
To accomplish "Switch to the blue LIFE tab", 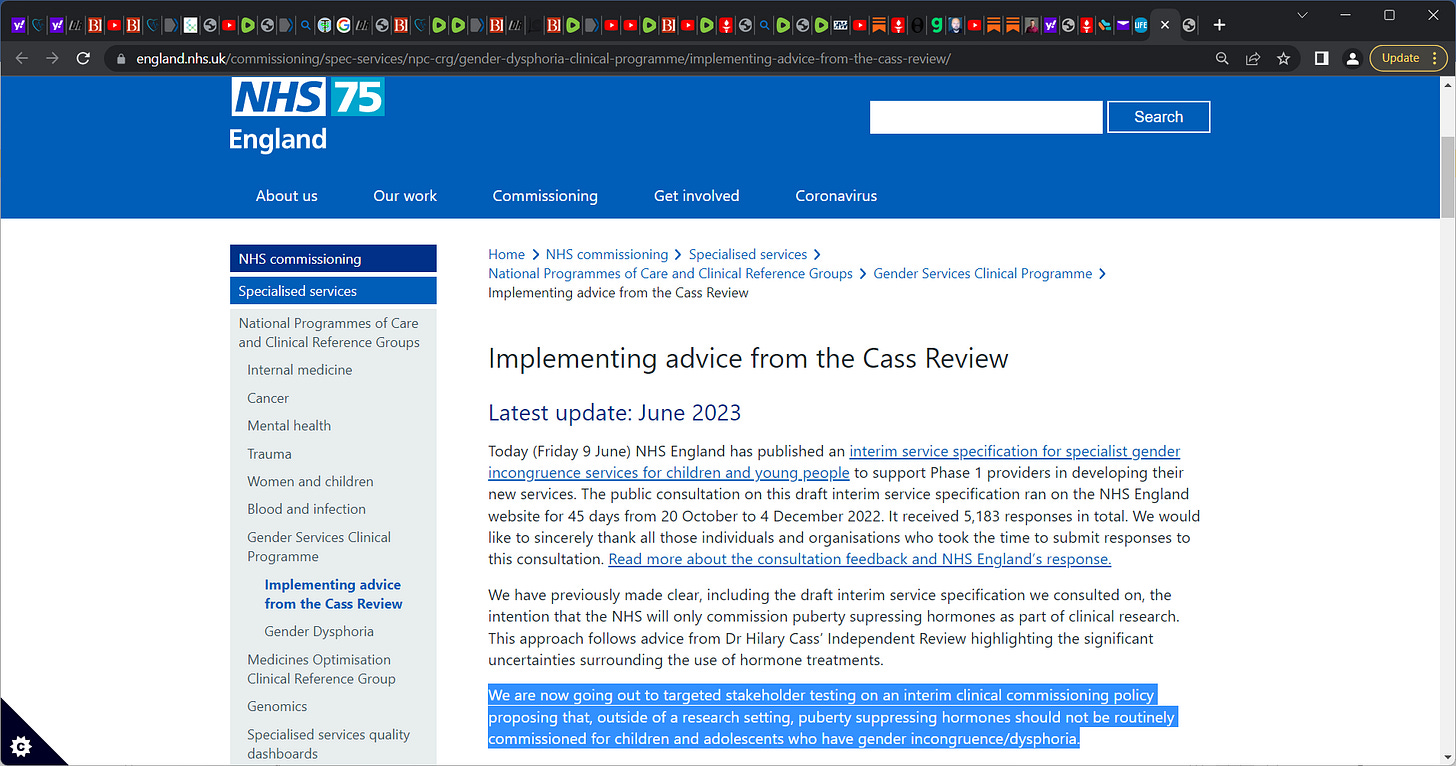I will coord(1140,25).
